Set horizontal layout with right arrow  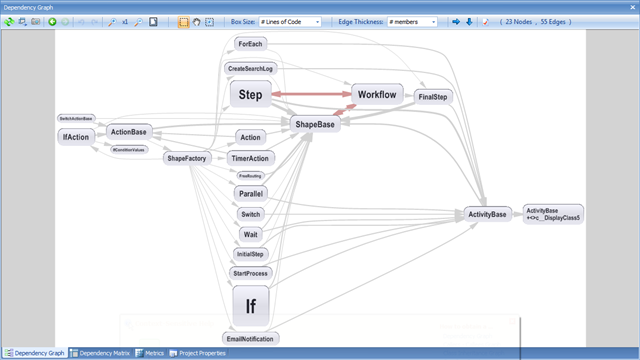coord(456,22)
